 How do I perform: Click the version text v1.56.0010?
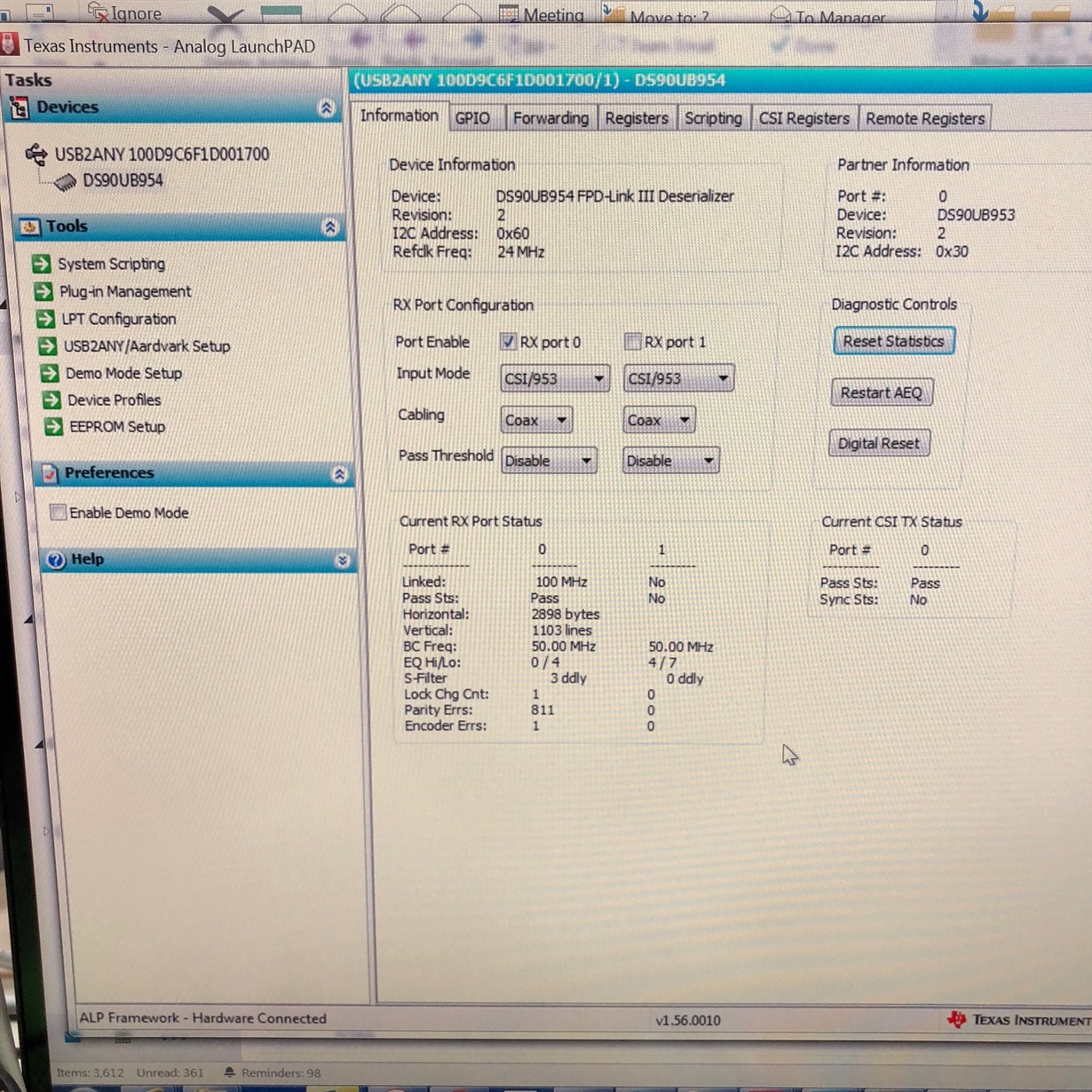coord(688,1020)
